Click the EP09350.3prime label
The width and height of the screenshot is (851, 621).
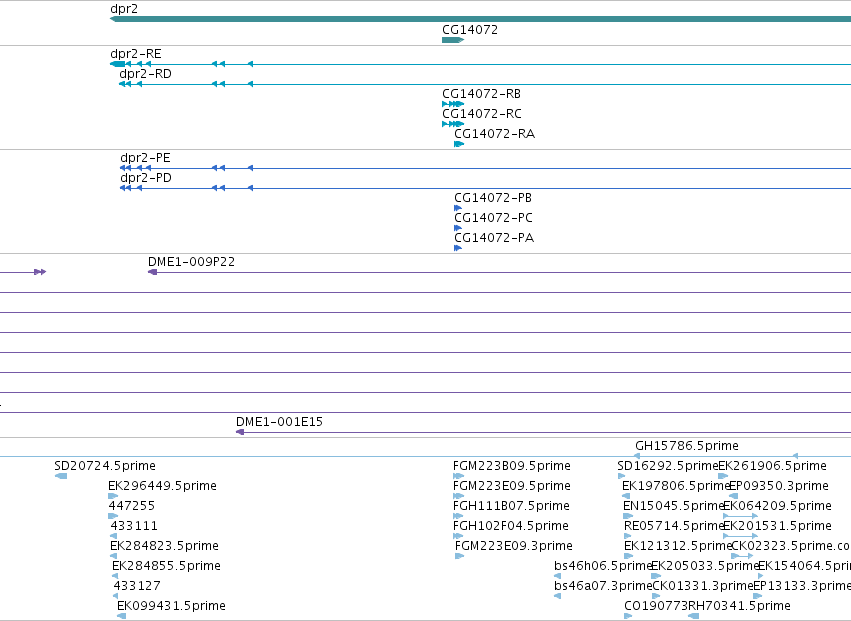[x=779, y=486]
